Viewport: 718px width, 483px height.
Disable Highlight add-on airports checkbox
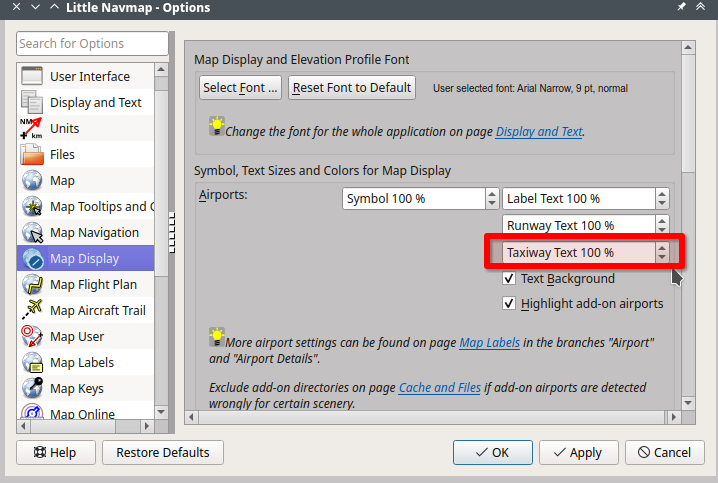click(x=509, y=304)
